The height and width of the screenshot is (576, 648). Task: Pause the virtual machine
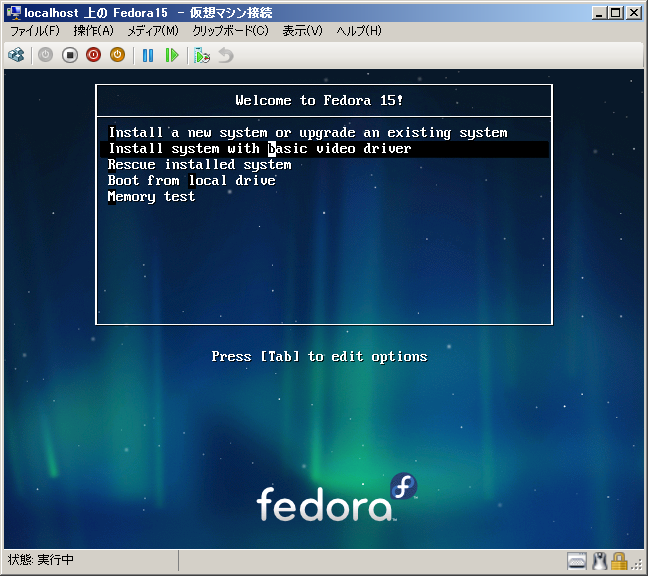click(x=148, y=55)
